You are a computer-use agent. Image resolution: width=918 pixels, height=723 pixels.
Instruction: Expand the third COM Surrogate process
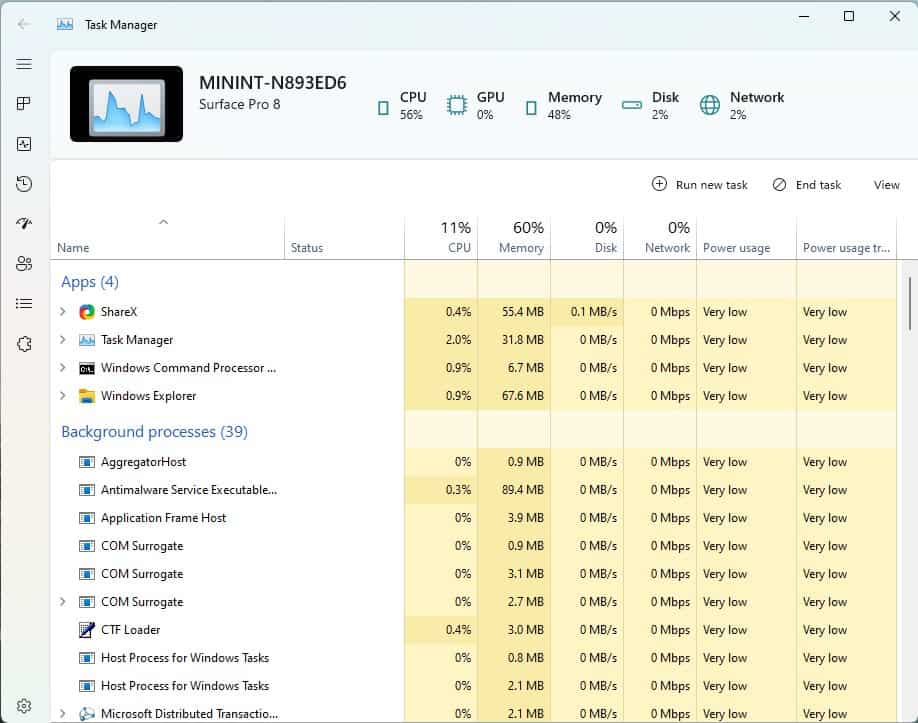coord(62,601)
